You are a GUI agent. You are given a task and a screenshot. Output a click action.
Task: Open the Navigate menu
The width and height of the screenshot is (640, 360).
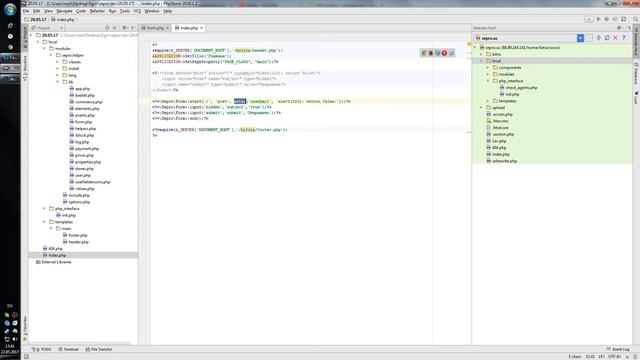[64, 11]
